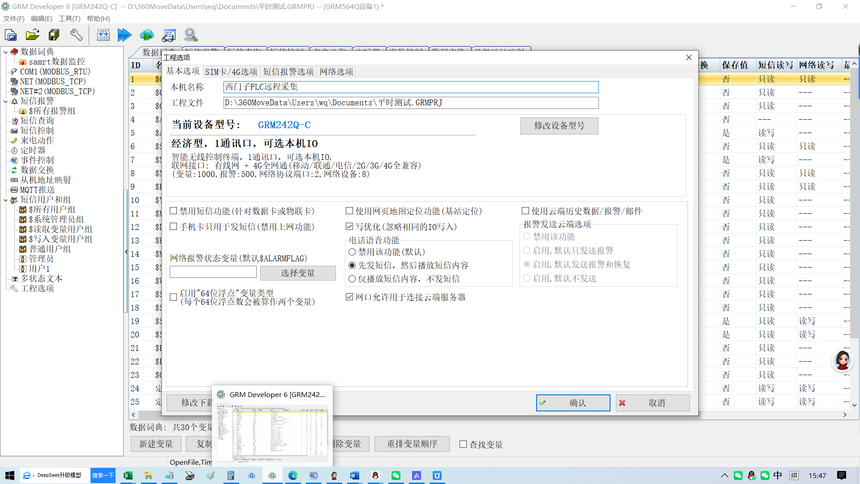Select the 基本选项 tab
The height and width of the screenshot is (484, 860).
[183, 71]
